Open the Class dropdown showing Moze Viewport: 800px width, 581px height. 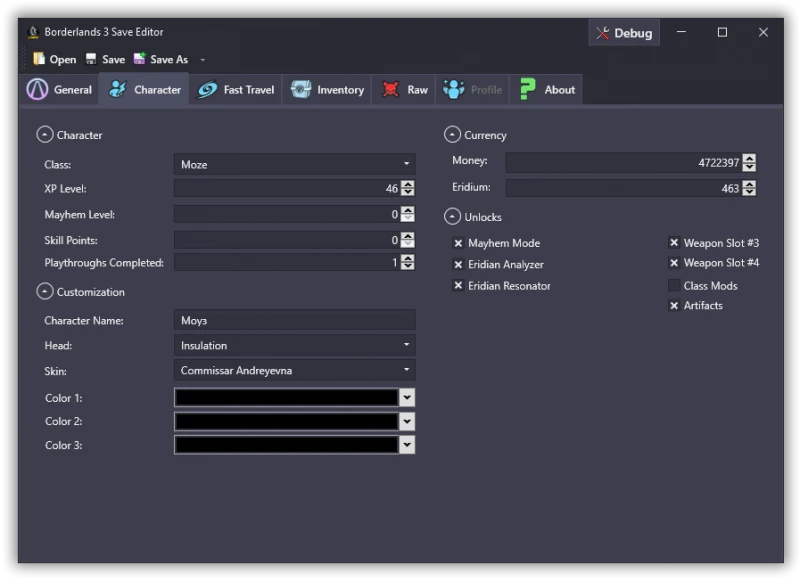click(x=294, y=164)
